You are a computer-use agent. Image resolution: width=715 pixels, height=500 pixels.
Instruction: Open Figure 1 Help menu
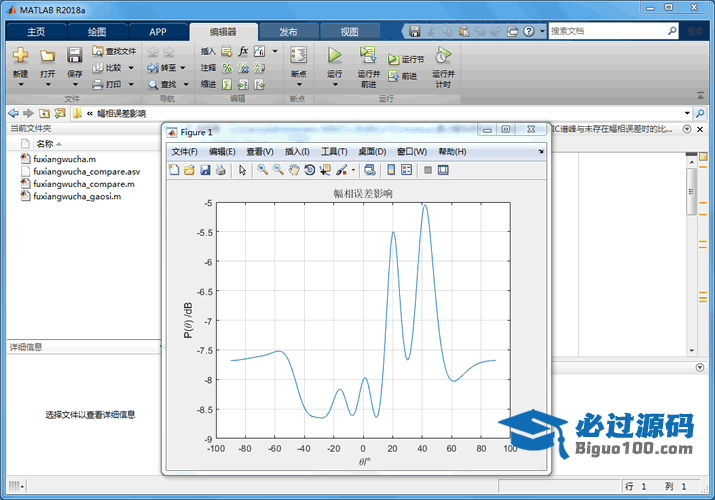pos(452,152)
